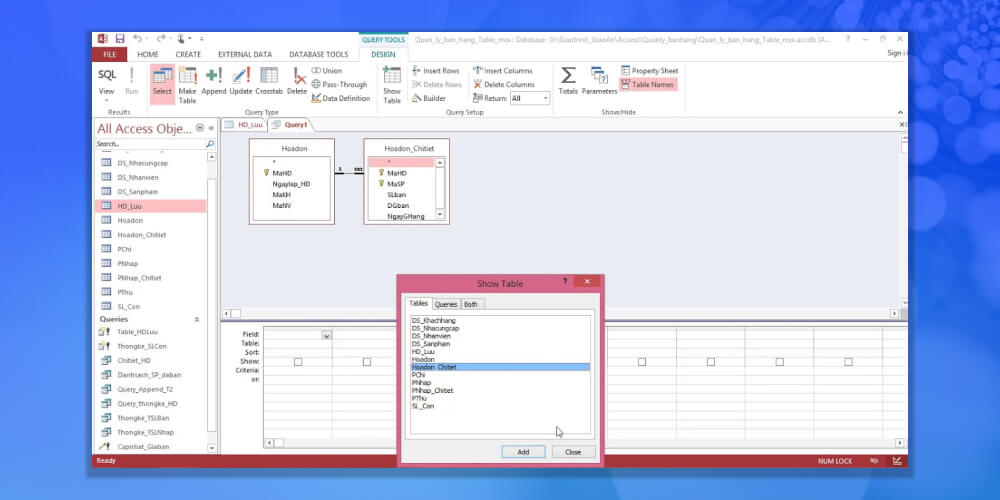Click the Close button in the Show Table dialog
The height and width of the screenshot is (500, 1000).
coord(573,452)
